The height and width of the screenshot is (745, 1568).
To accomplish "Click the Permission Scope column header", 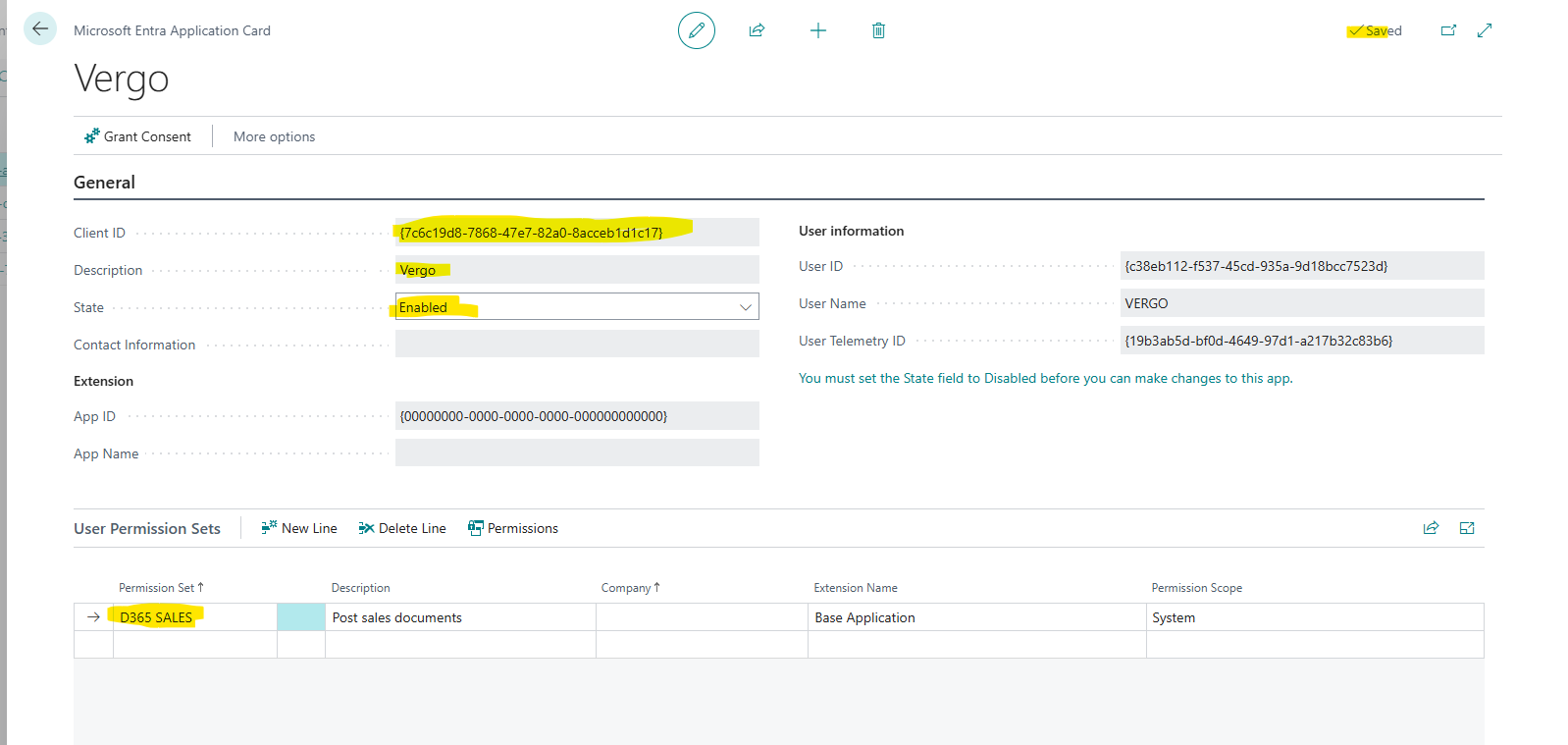I will click(x=1196, y=588).
